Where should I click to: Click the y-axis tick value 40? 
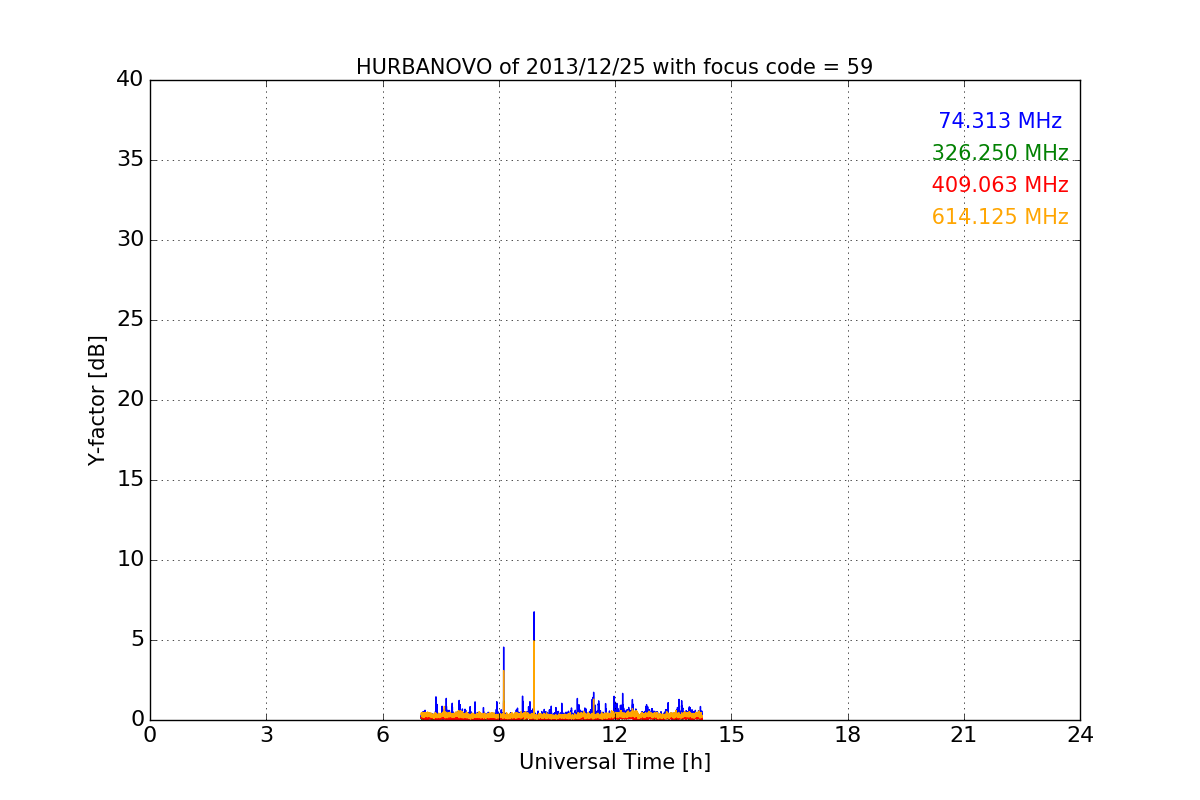tap(130, 80)
